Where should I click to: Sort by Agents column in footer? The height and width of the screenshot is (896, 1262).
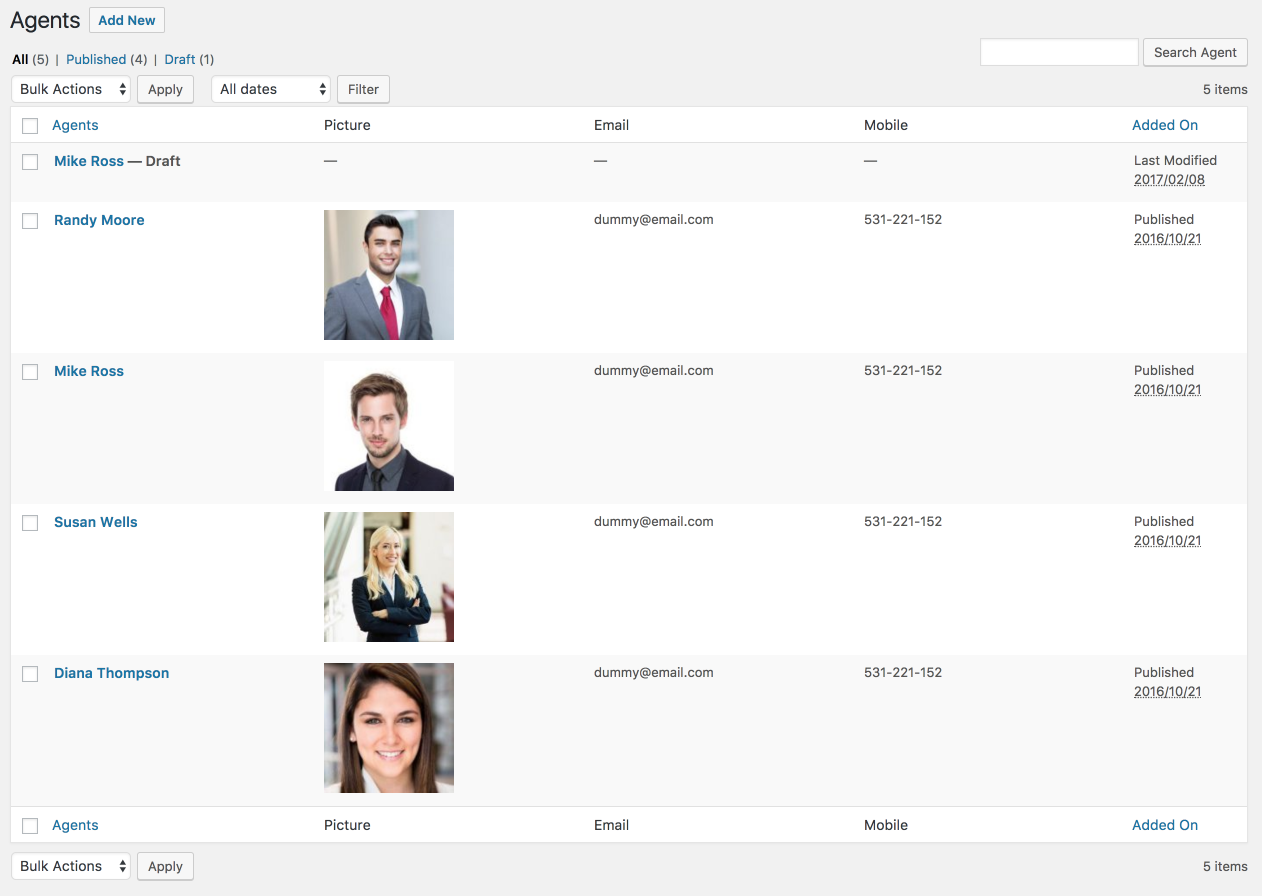coord(75,825)
